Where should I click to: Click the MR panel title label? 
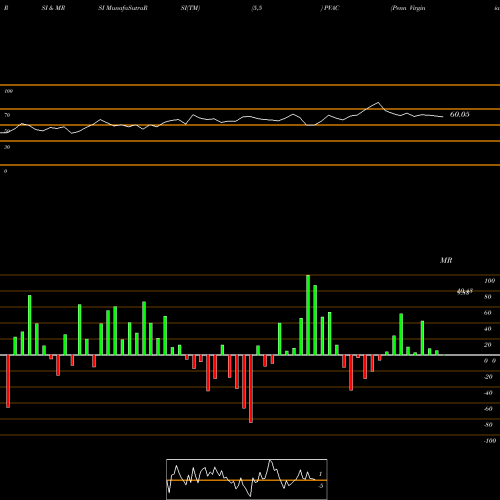446,260
